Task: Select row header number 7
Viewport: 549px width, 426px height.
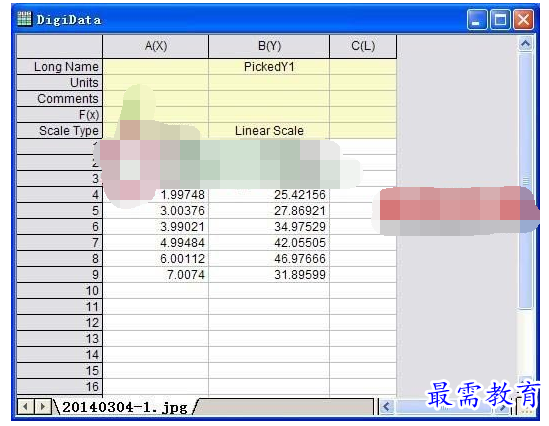Action: pyautogui.click(x=60, y=243)
